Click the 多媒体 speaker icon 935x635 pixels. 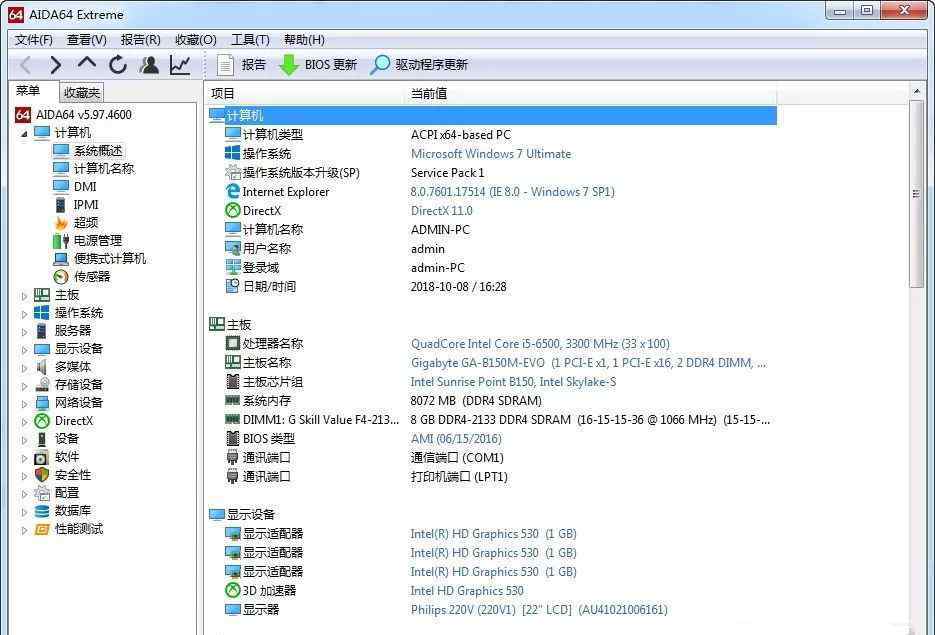[x=42, y=367]
